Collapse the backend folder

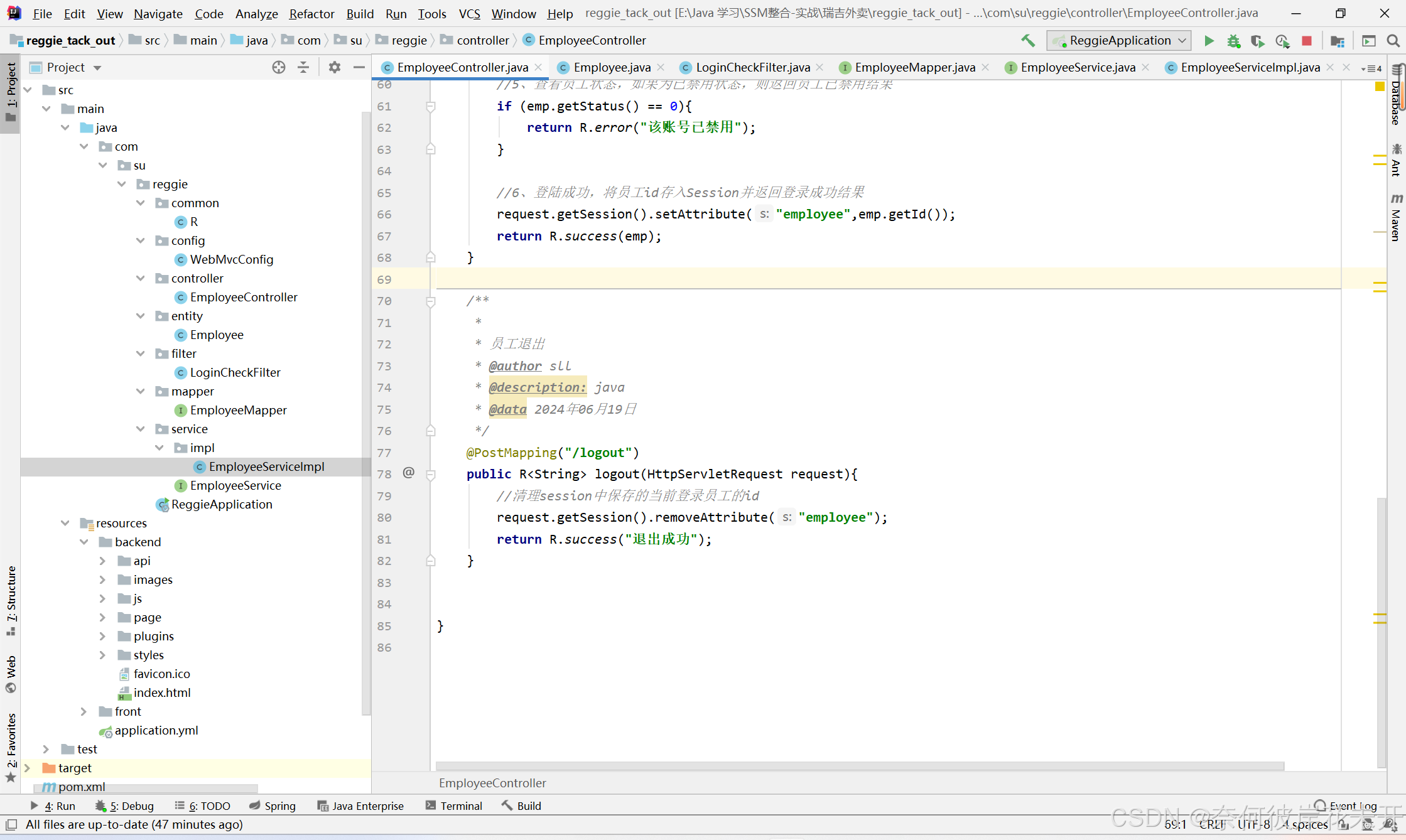coord(84,542)
